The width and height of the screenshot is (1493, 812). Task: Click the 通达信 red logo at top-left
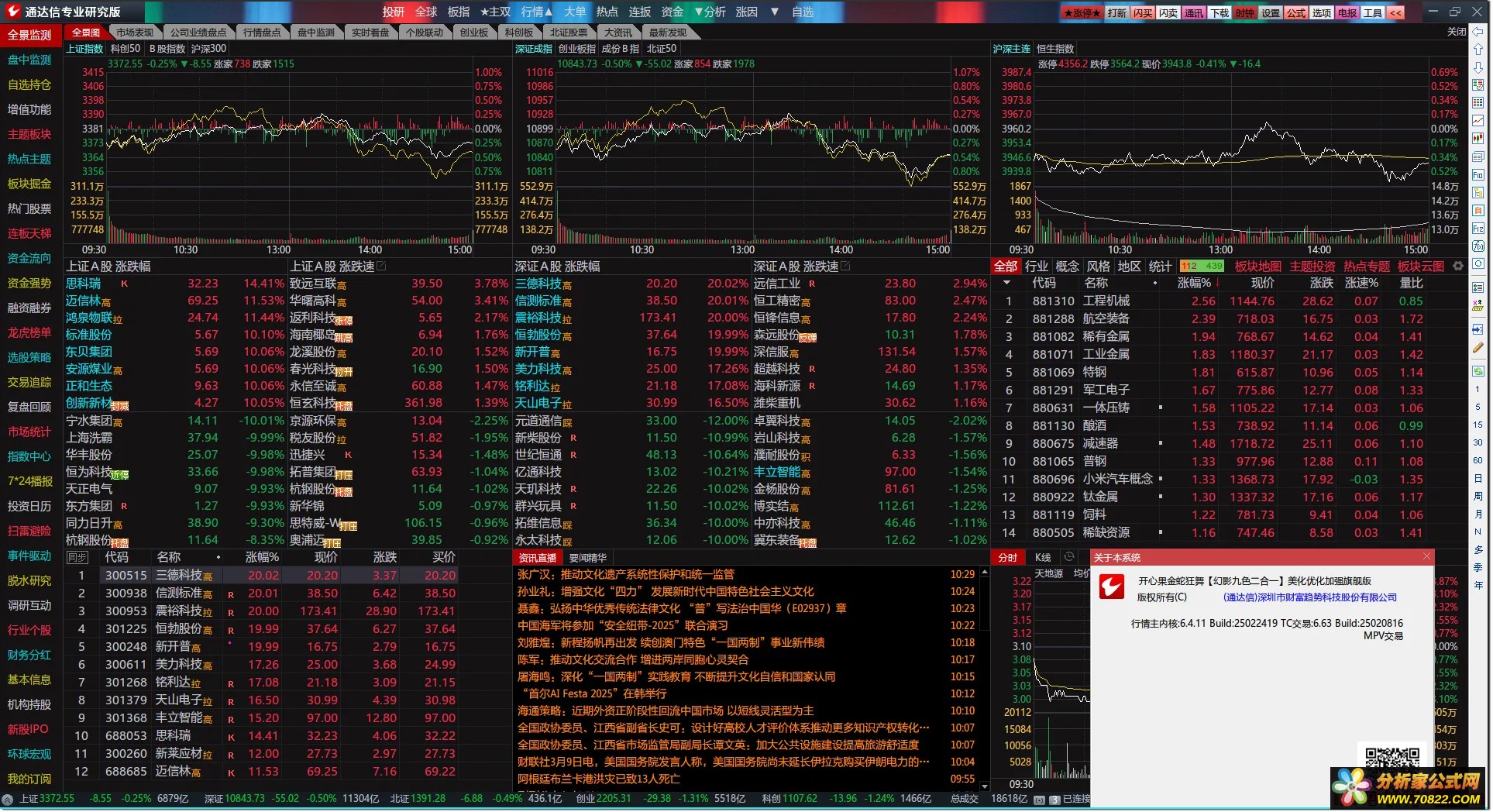(13, 11)
